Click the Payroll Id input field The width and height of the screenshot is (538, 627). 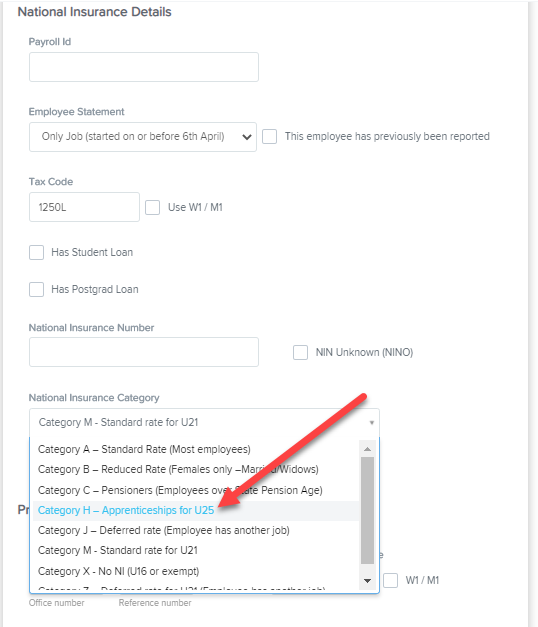click(144, 67)
